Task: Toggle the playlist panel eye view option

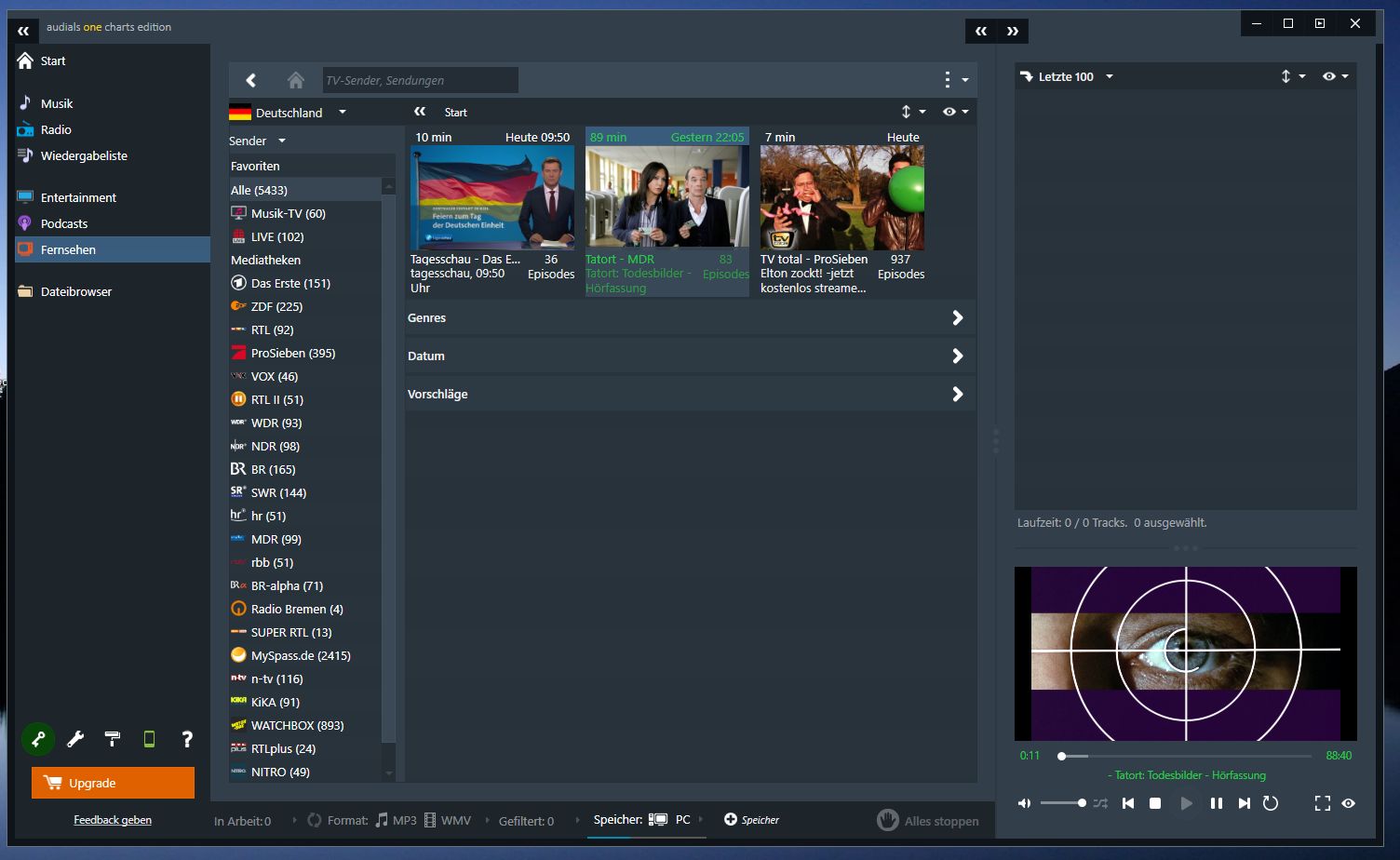Action: click(1335, 76)
